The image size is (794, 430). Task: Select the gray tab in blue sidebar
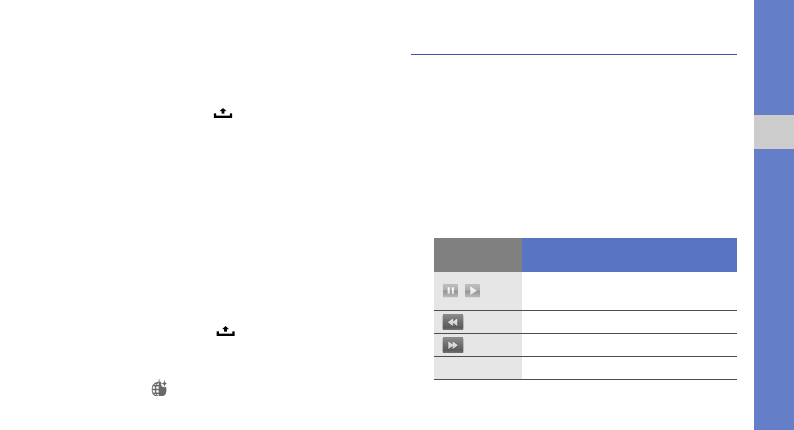click(774, 132)
